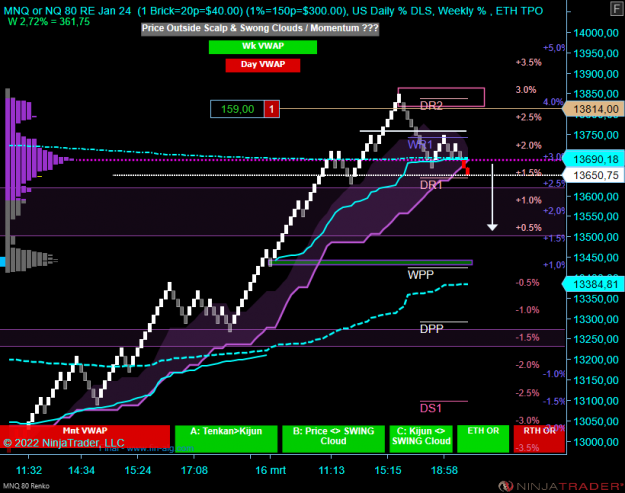
Task: Click the Day VWAP red indicator label
Action: tap(263, 65)
